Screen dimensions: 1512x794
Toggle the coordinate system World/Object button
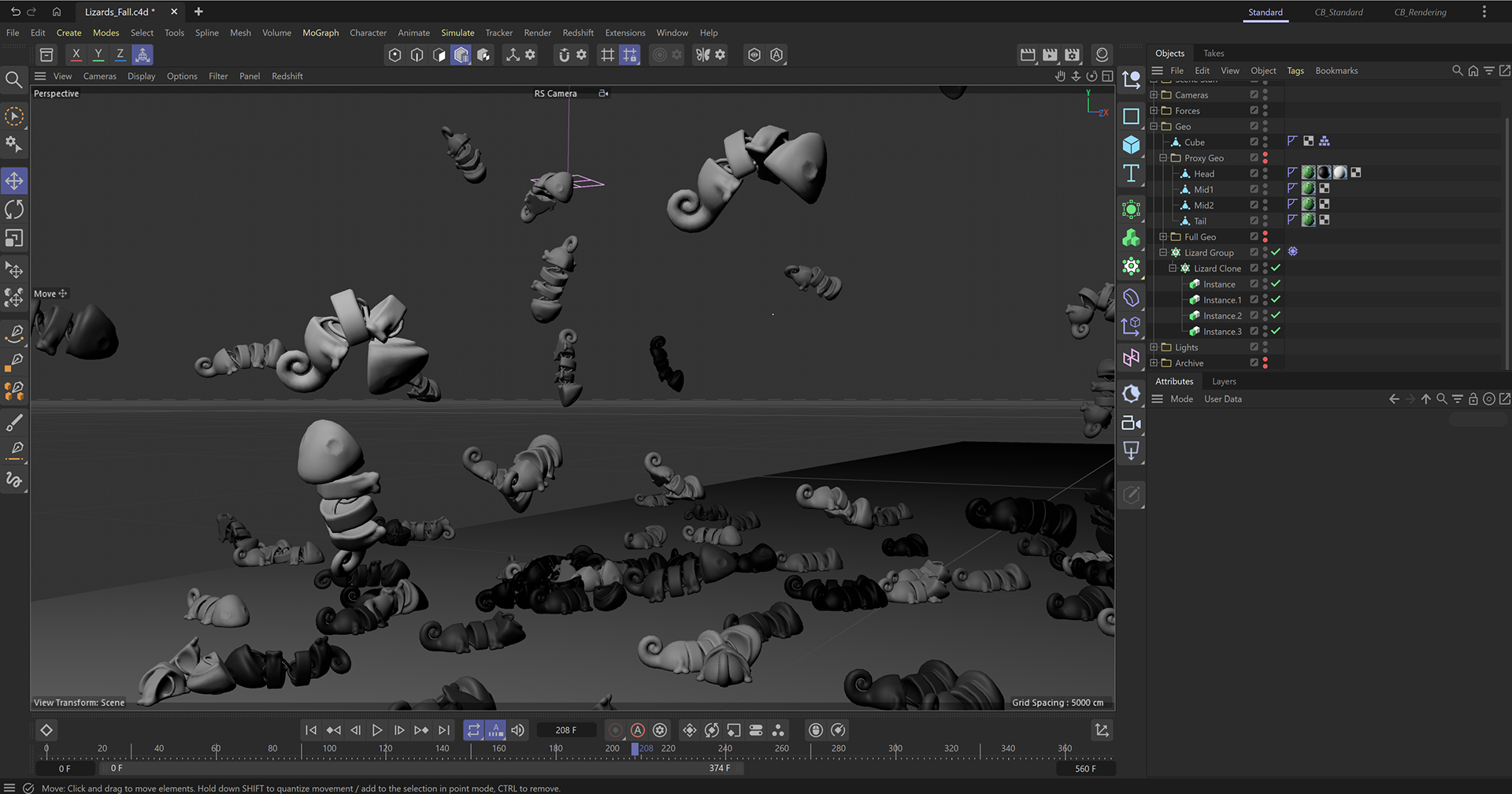(x=143, y=54)
